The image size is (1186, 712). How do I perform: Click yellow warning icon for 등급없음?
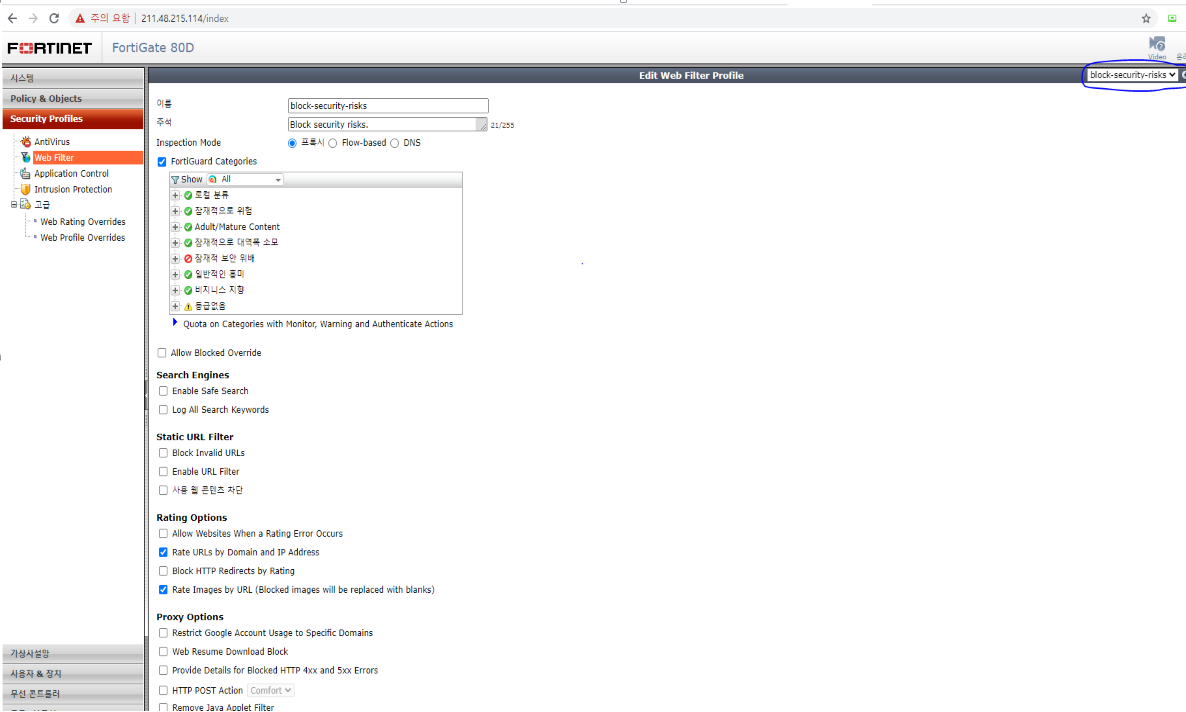coord(188,306)
